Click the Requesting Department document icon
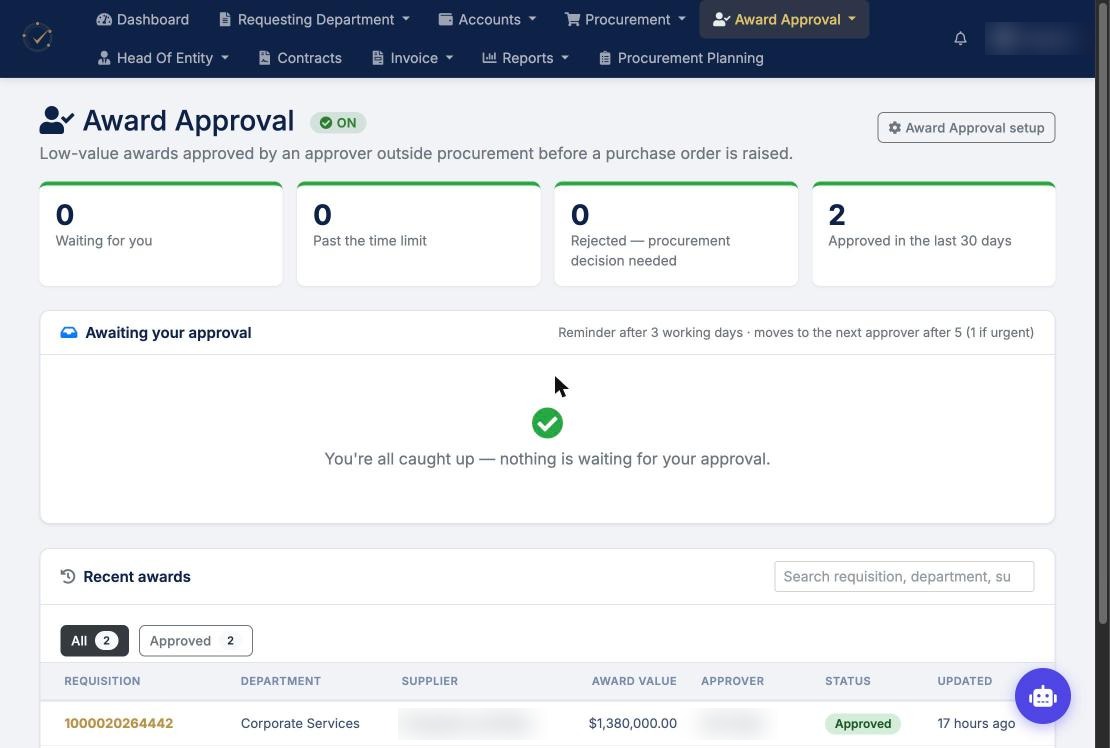This screenshot has height=748, width=1110. (x=225, y=19)
